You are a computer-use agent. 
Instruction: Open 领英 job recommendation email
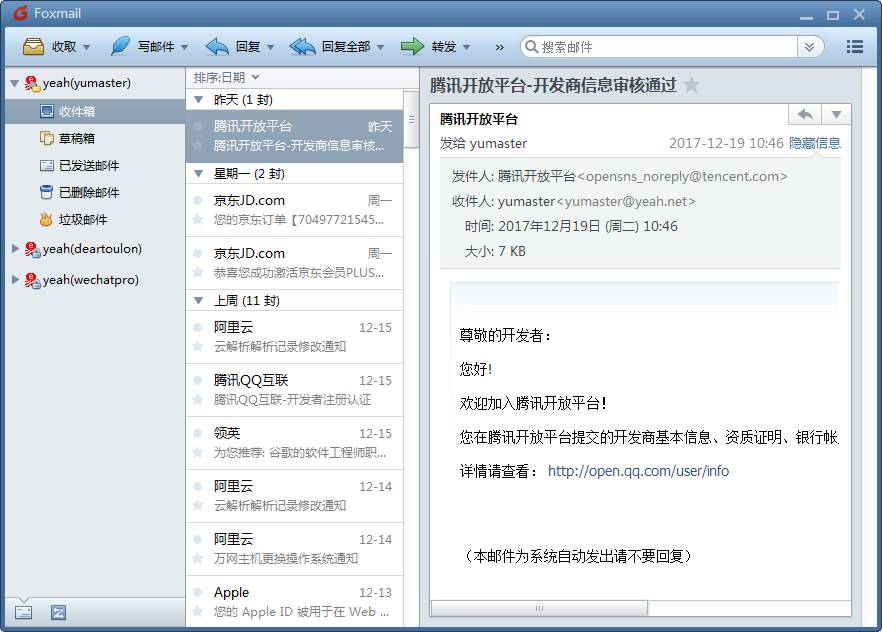pos(294,443)
